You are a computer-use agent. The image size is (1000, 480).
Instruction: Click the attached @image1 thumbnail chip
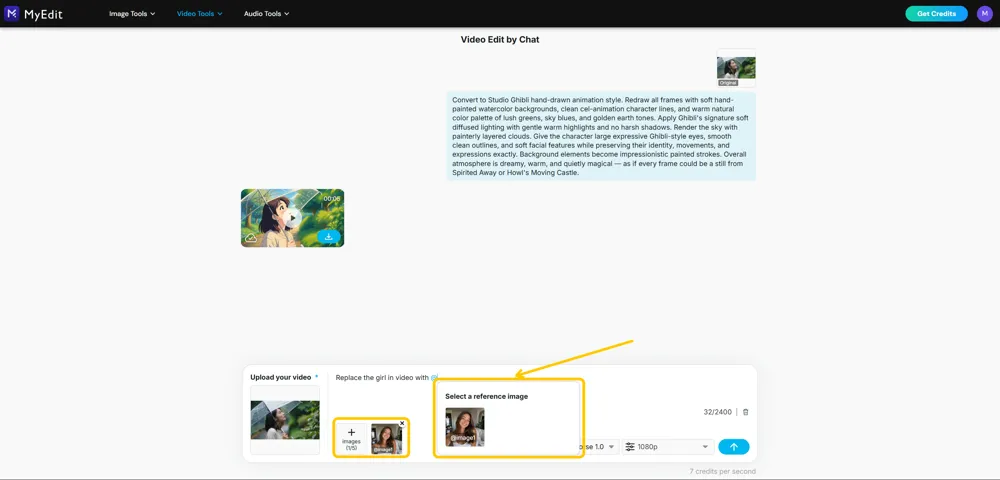386,439
